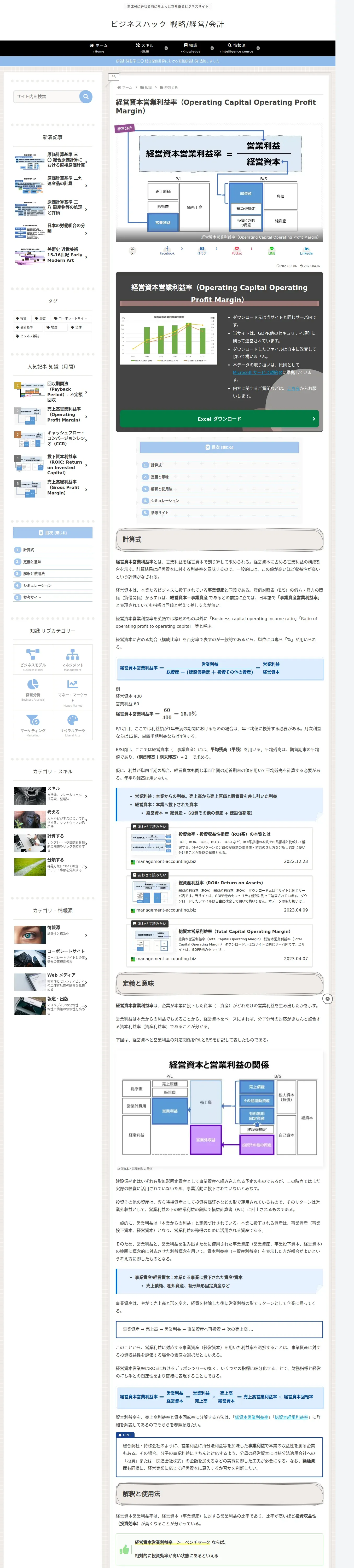Open the Microsoft サービス規約 link

pos(257,372)
